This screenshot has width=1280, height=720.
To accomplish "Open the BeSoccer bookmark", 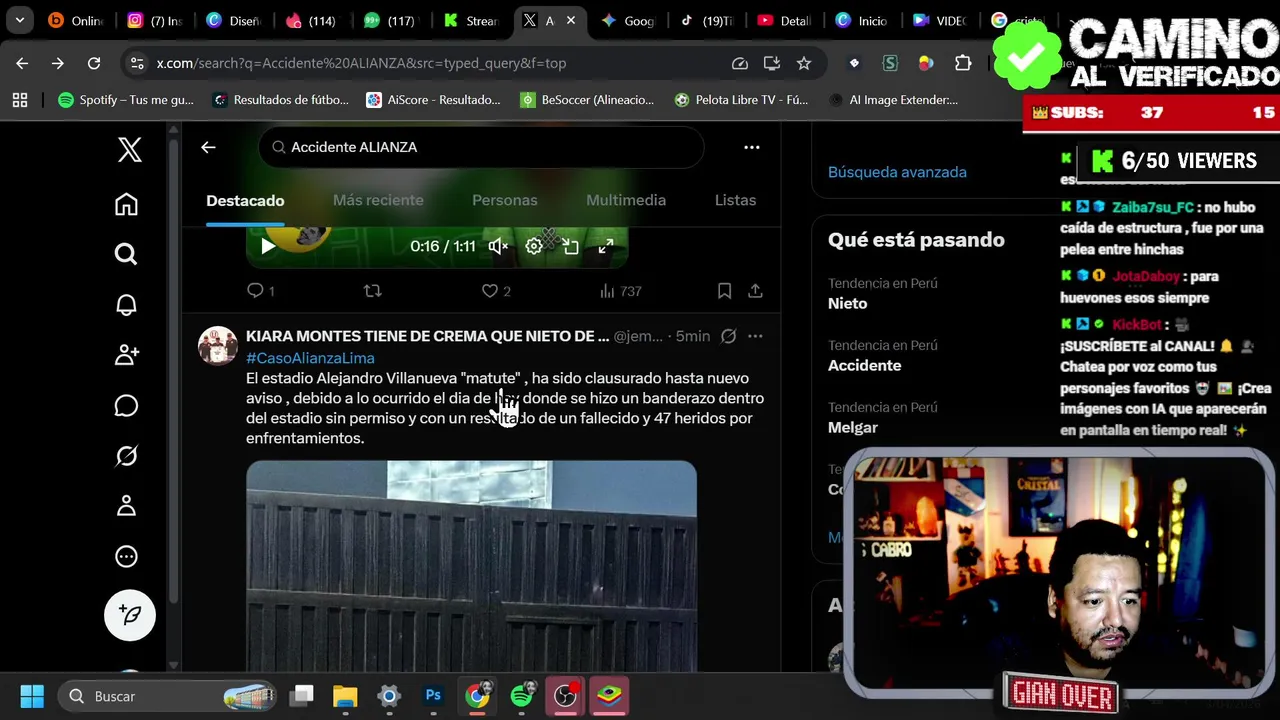I will (587, 100).
